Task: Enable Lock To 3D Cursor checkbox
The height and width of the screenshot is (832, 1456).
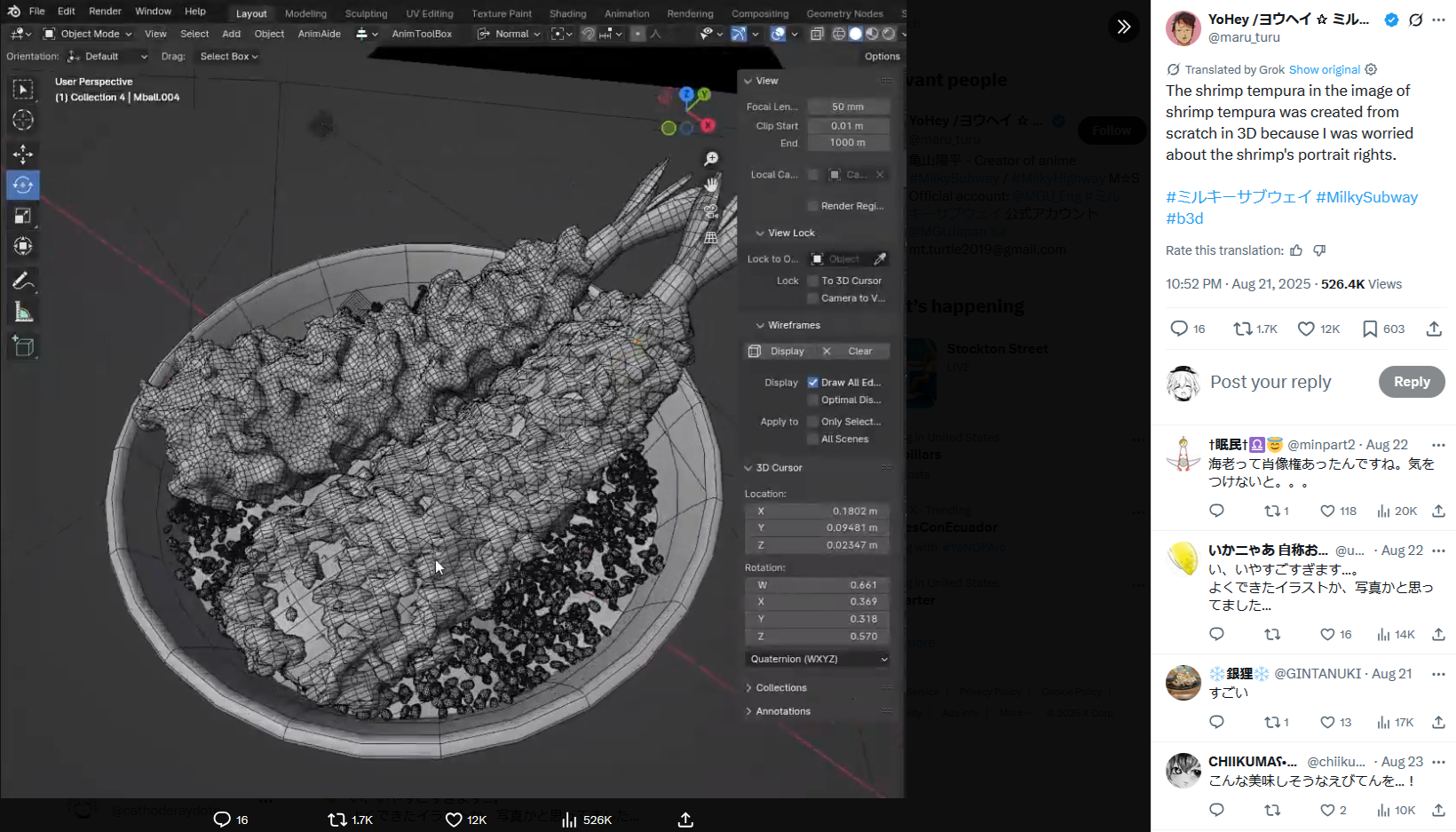Action: 812,281
